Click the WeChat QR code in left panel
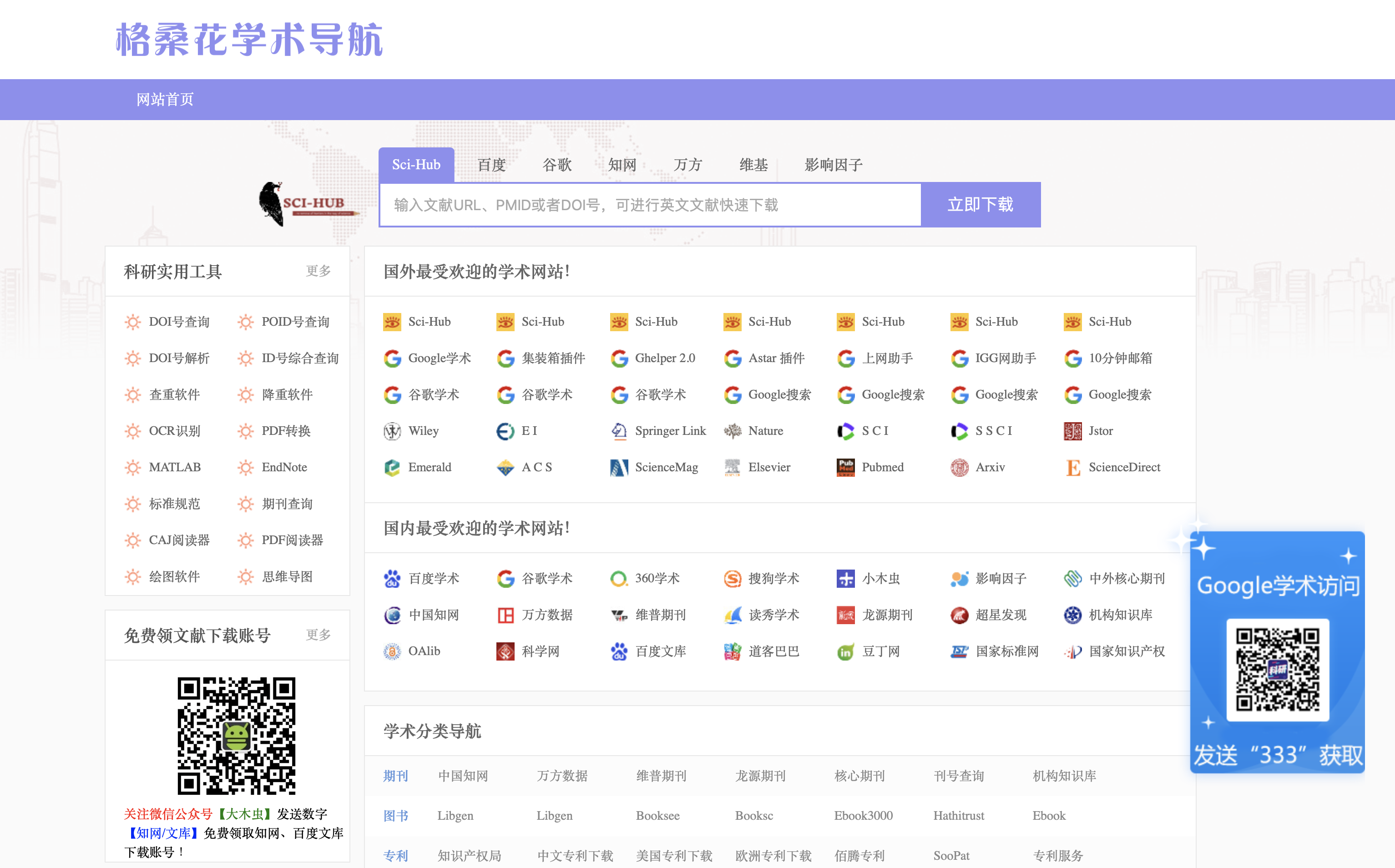This screenshot has width=1395, height=868. point(237,736)
